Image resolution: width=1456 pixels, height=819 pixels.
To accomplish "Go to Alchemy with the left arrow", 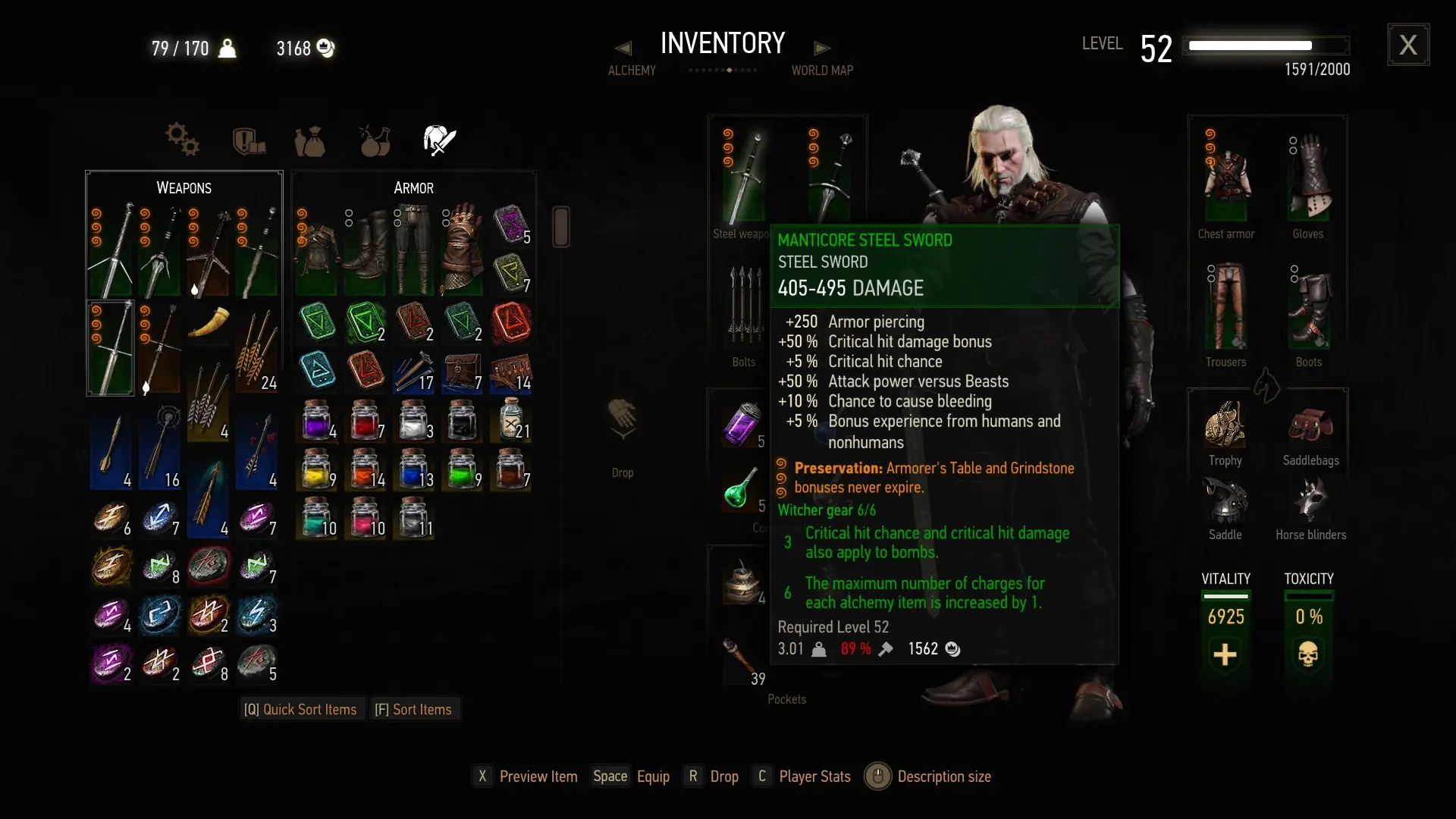I will pos(623,49).
